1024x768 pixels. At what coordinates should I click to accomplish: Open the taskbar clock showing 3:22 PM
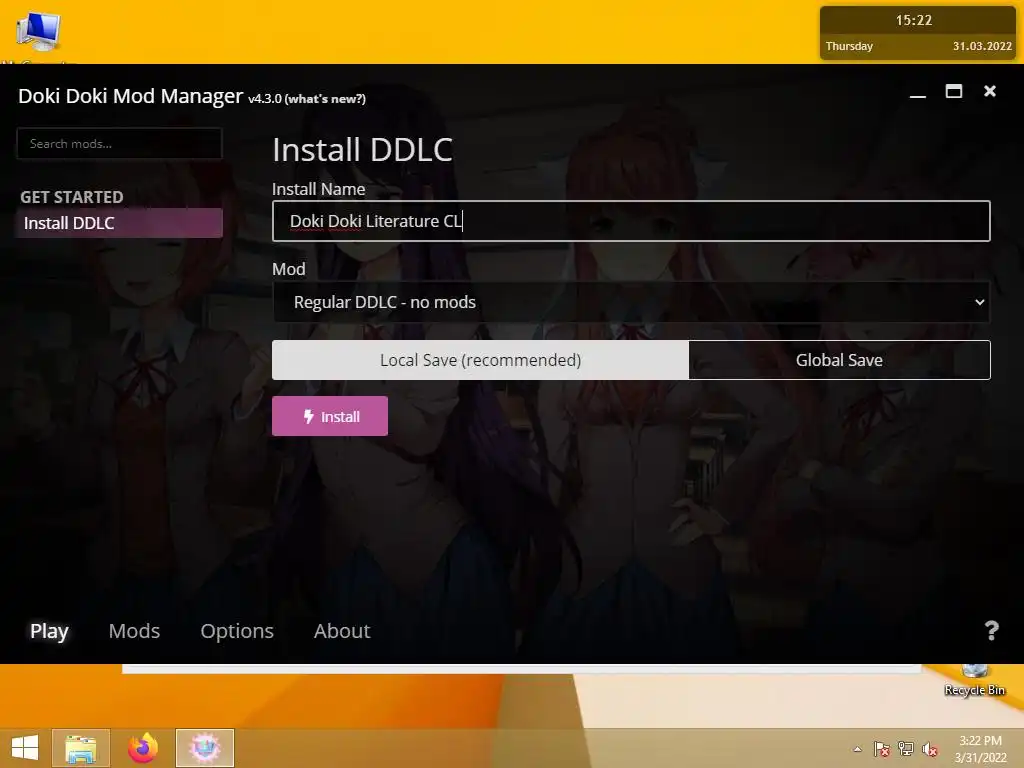[980, 748]
